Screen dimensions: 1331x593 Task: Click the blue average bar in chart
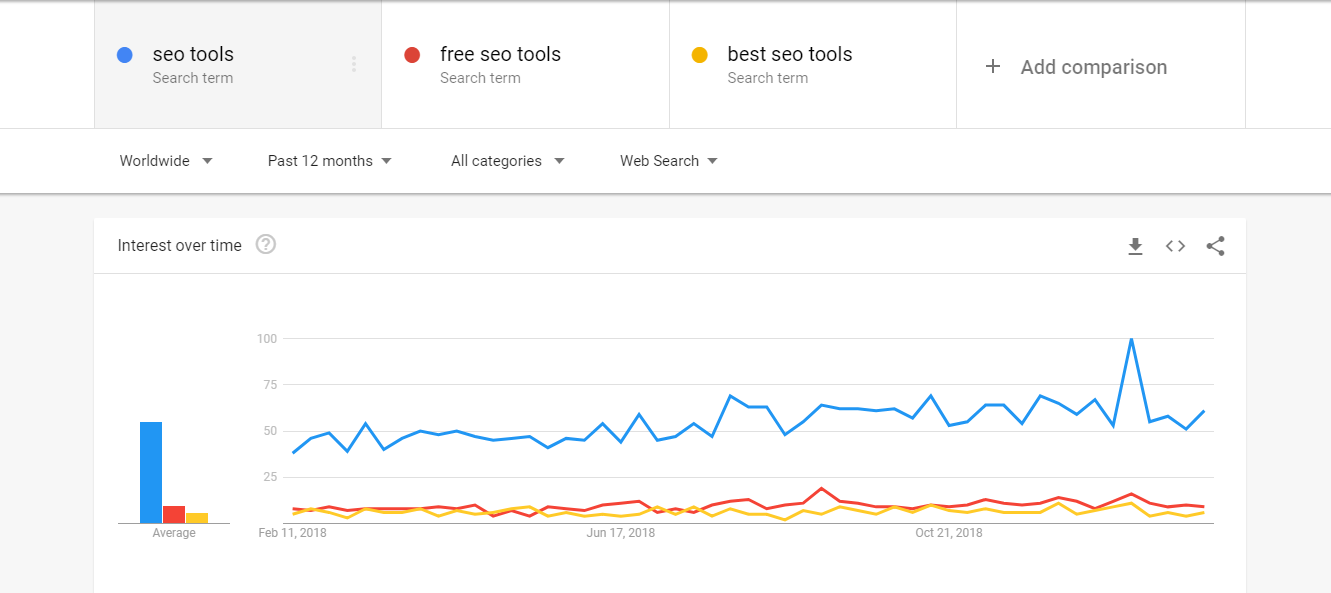(151, 472)
